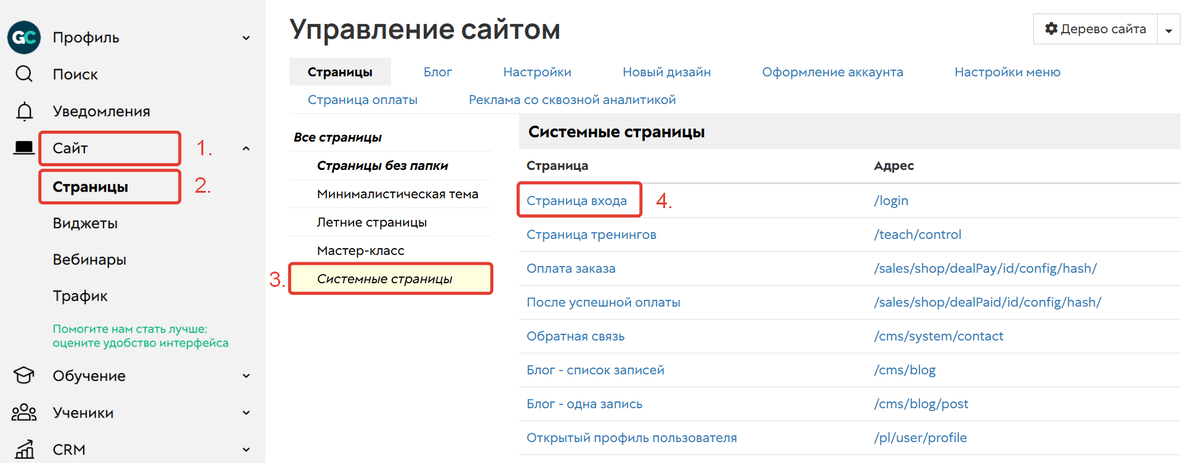This screenshot has height=463, width=1199.
Task: Click the magnifier Search icon in sidebar
Action: 24,74
